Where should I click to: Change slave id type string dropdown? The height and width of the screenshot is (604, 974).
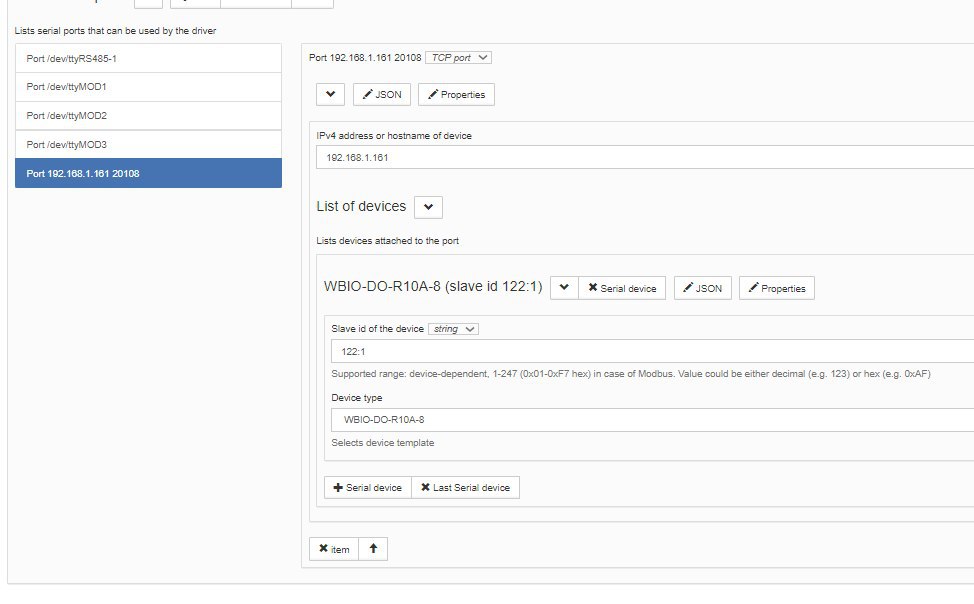coord(453,329)
